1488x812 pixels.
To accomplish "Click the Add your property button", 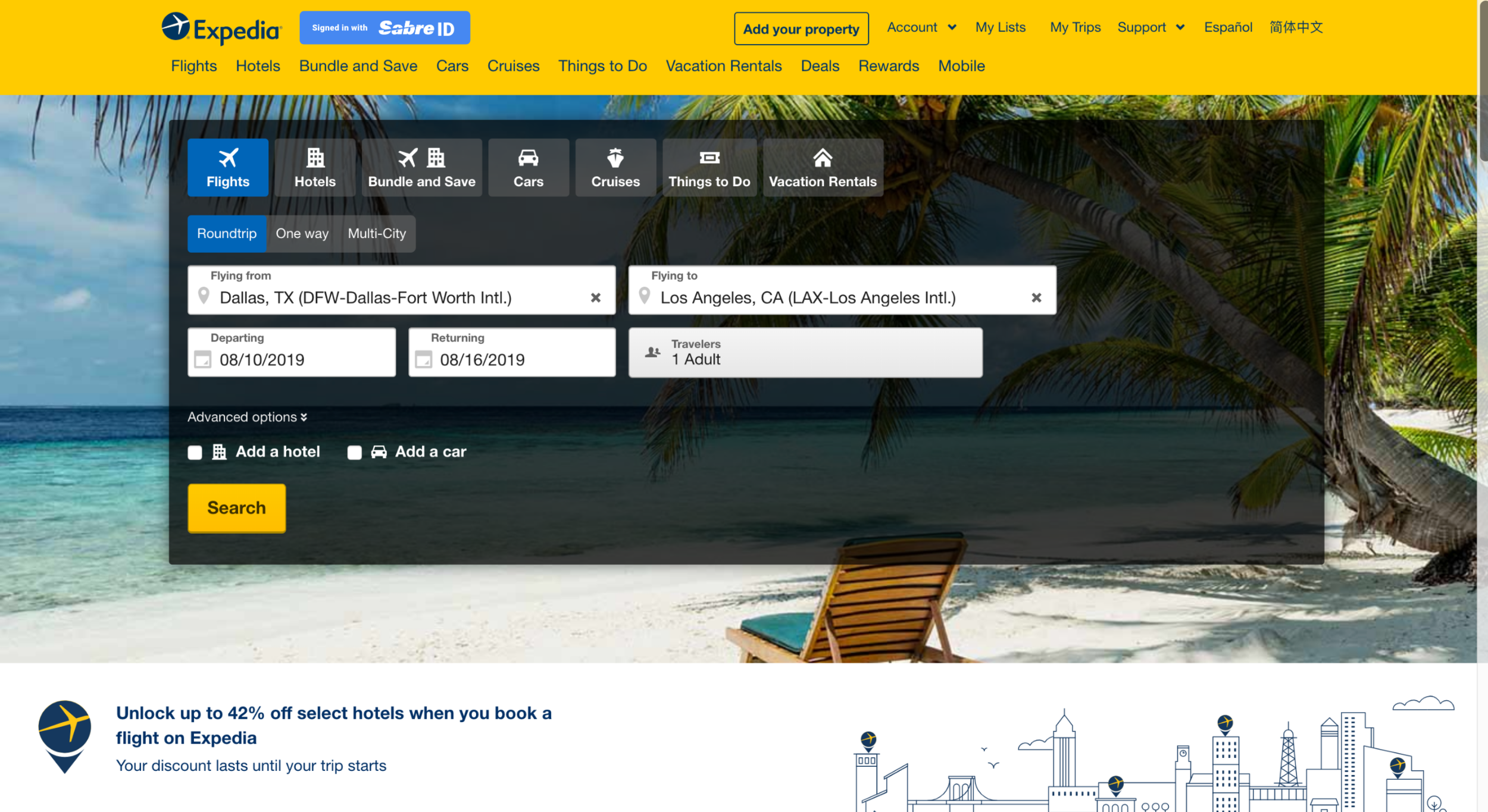I will [x=801, y=29].
